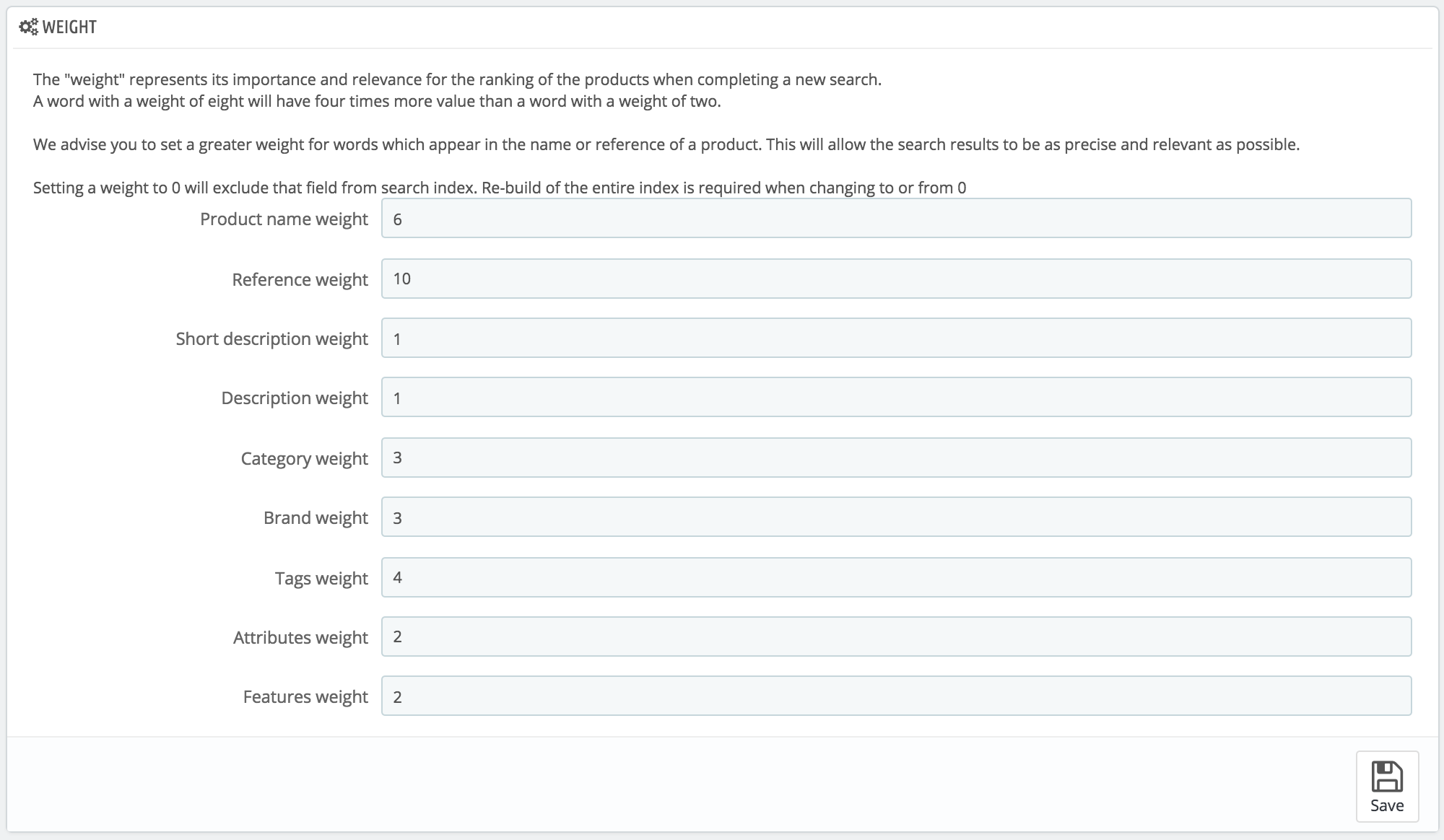This screenshot has width=1444, height=840.
Task: Click the Features weight input
Action: [895, 696]
